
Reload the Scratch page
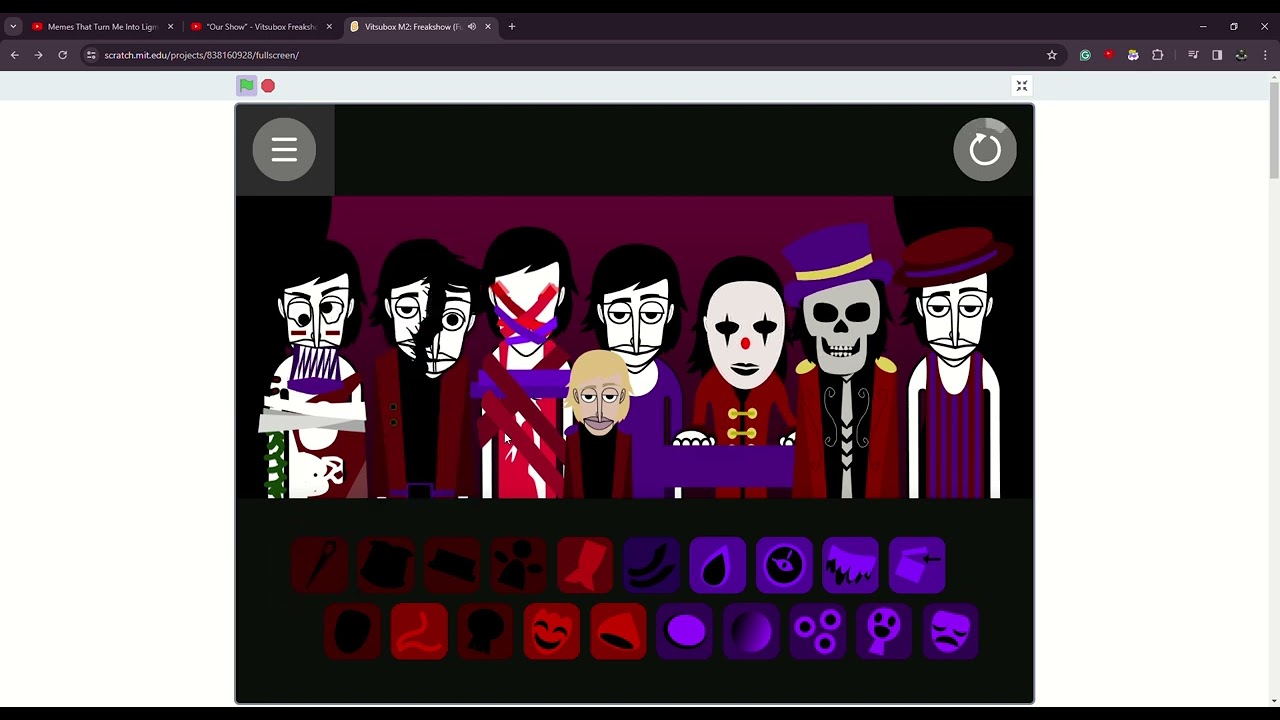62,55
